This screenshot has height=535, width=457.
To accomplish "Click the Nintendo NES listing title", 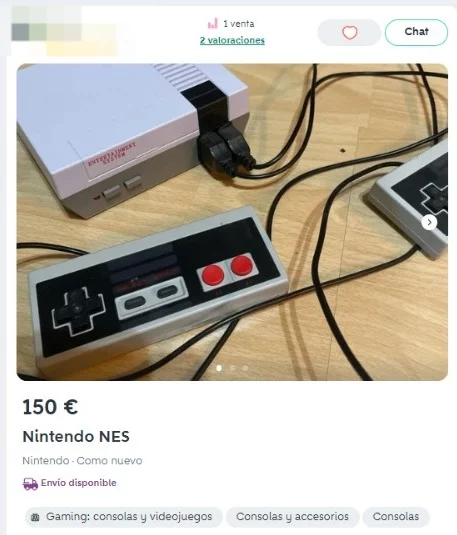I will (x=76, y=436).
